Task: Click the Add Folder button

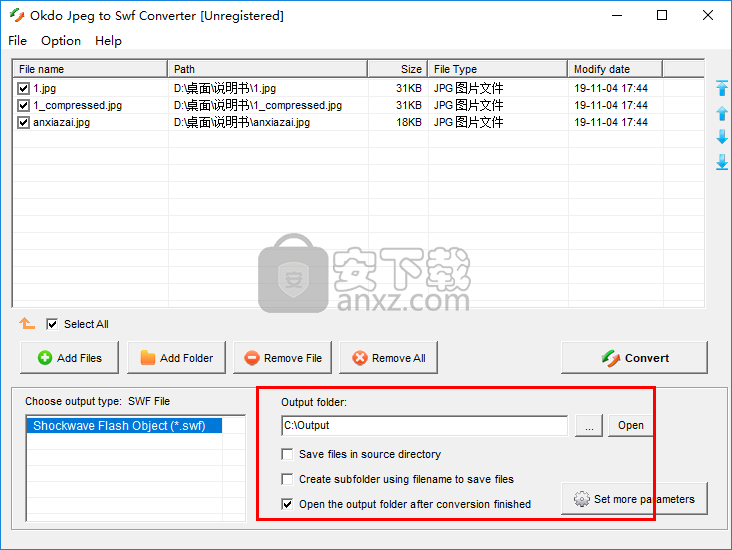Action: pos(176,358)
